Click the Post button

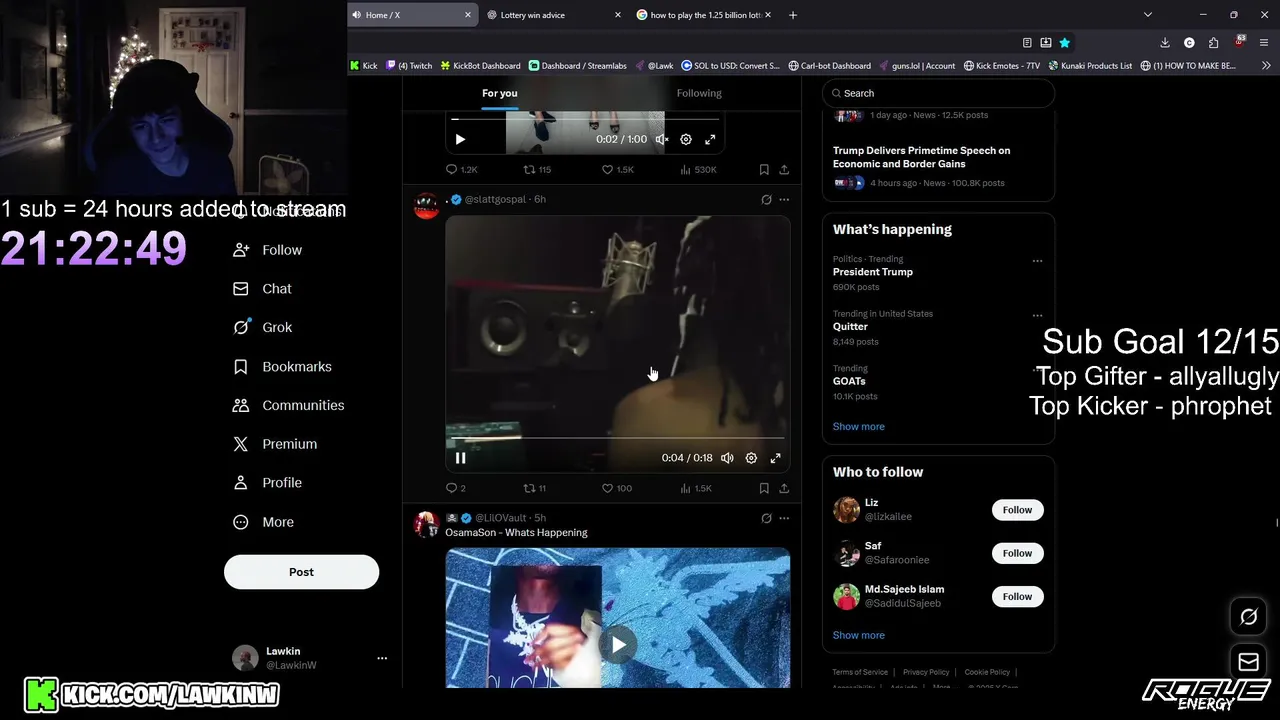click(x=301, y=572)
